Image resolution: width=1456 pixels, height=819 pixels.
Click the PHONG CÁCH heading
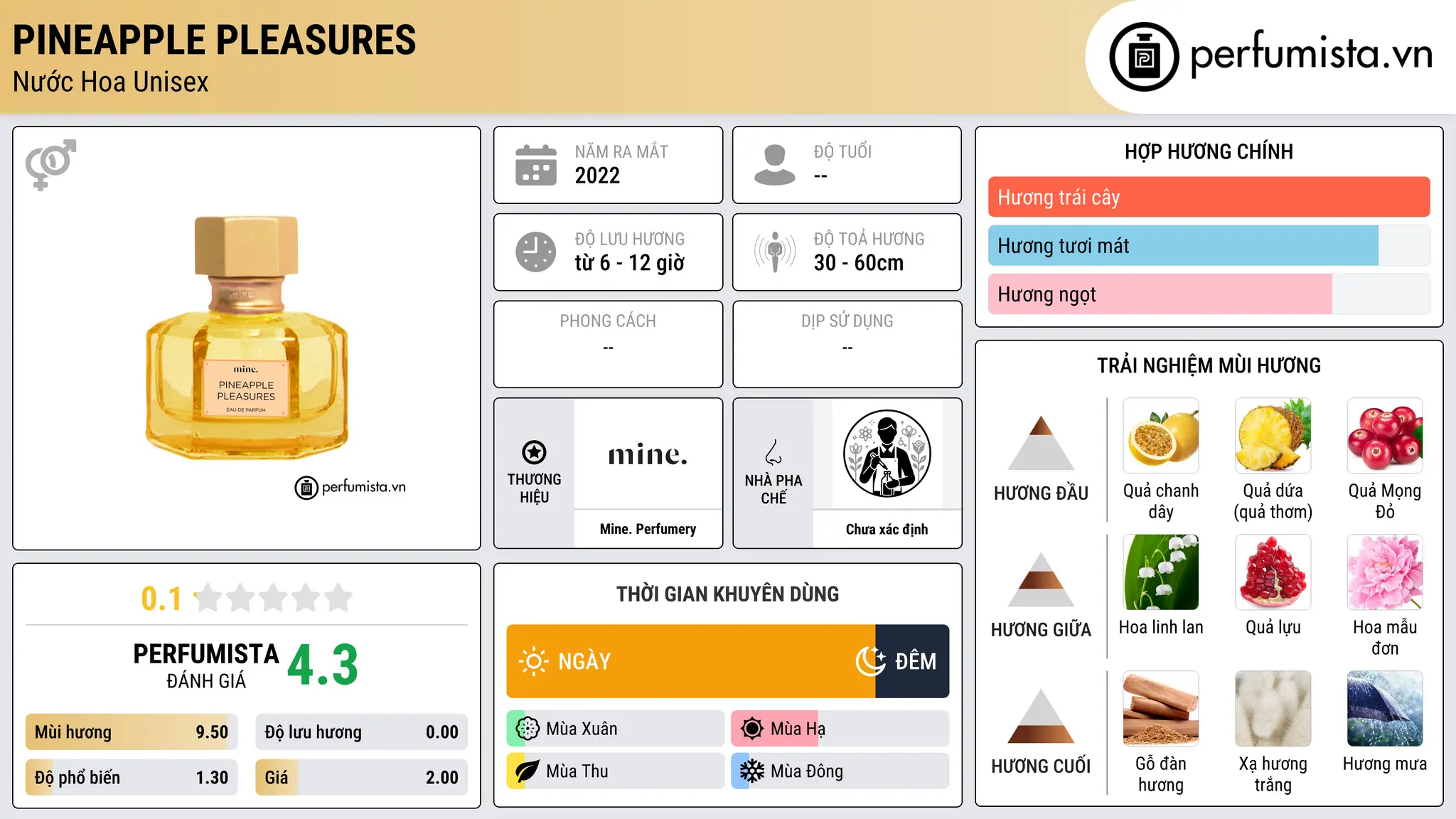click(x=608, y=321)
